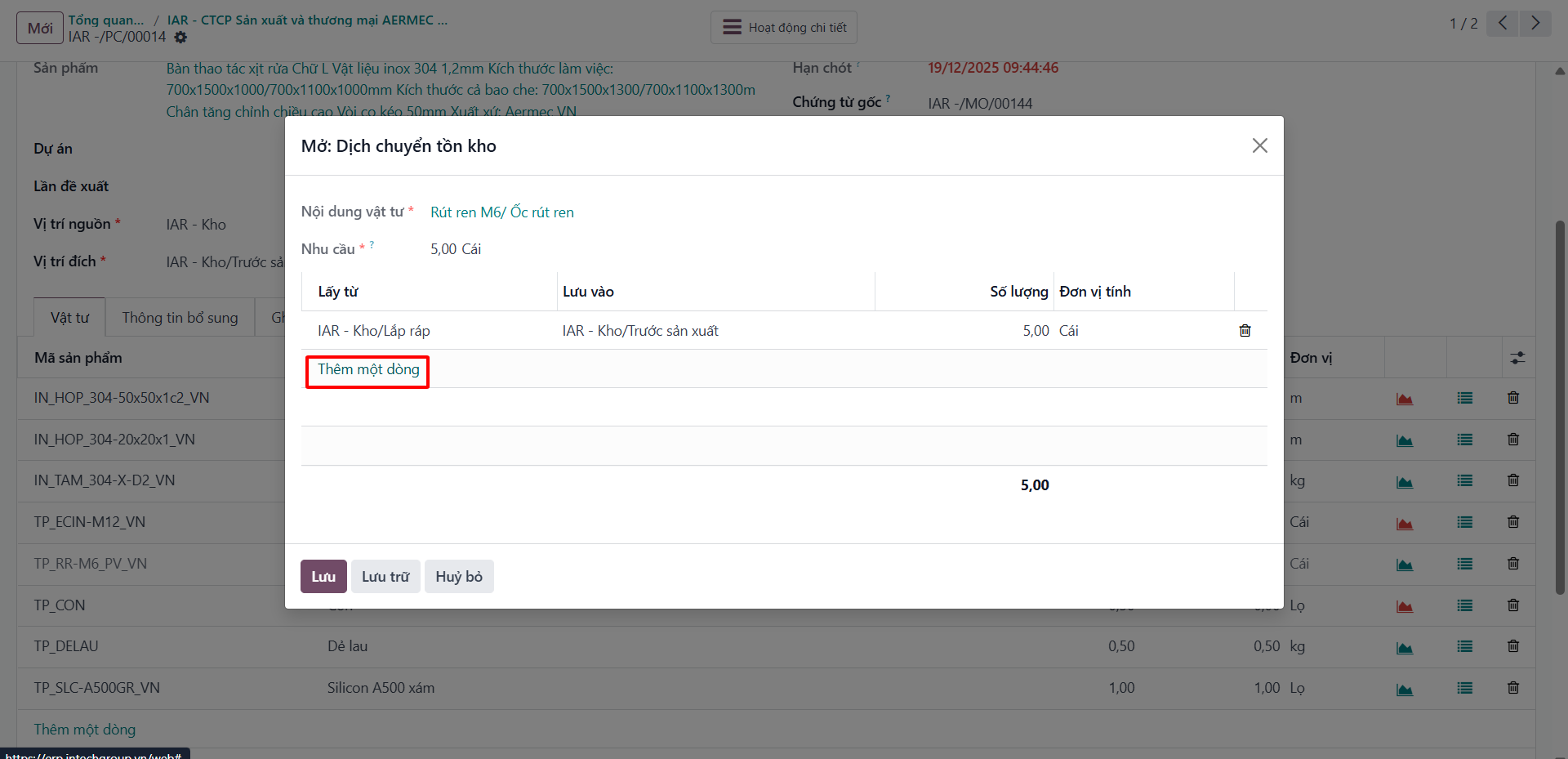Click the page vertical scrollbar

pyautogui.click(x=1560, y=407)
